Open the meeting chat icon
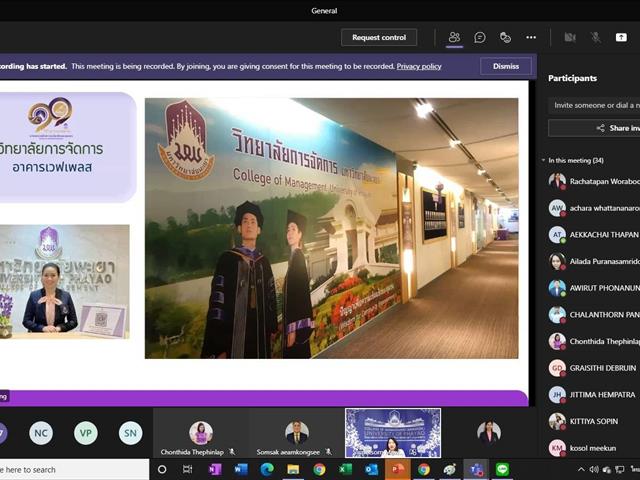Screen dimensions: 640x480 [480, 38]
